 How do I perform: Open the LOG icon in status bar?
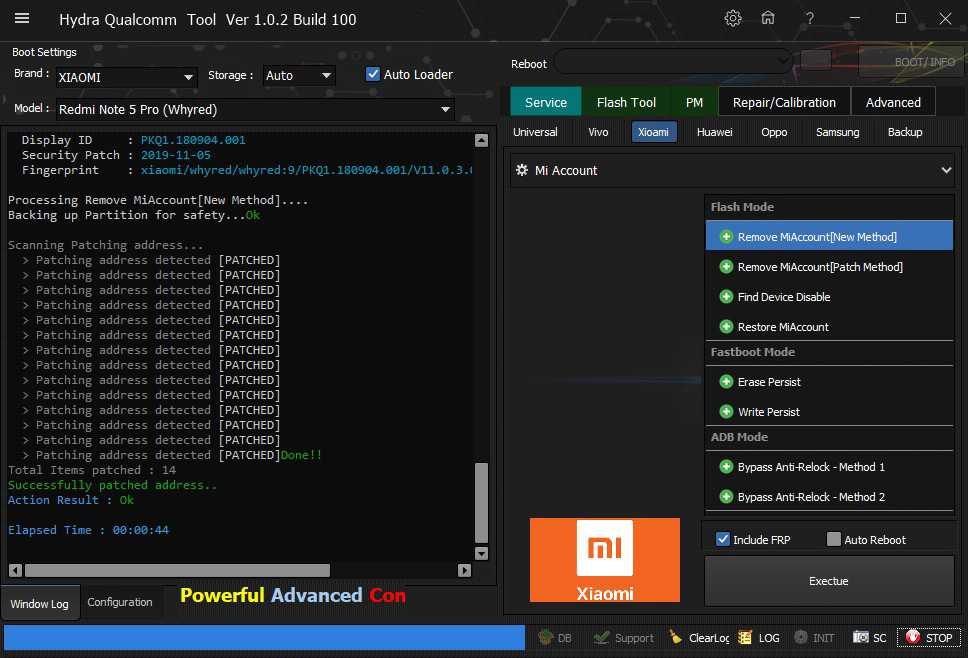[x=745, y=637]
